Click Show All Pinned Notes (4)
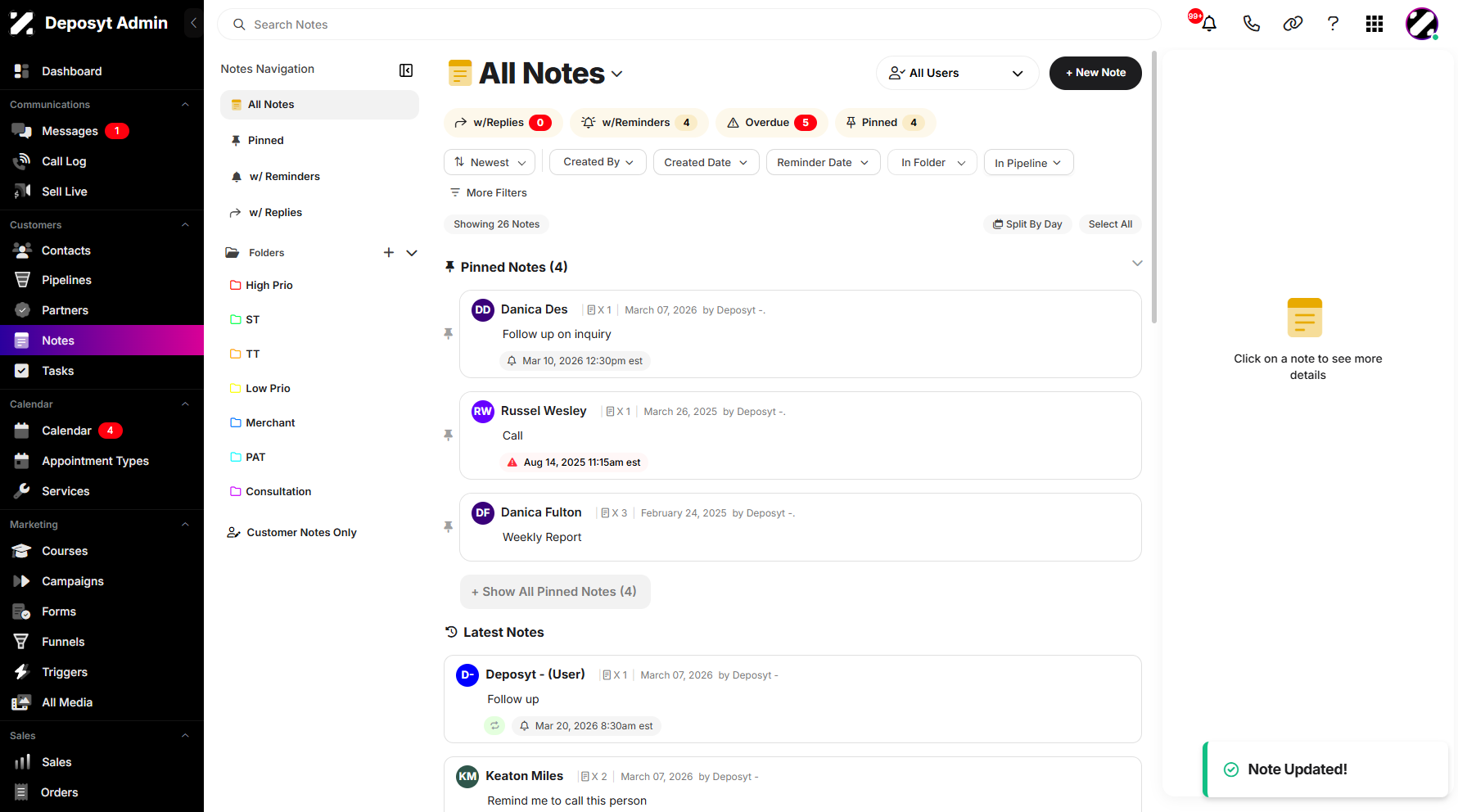Screen dimensions: 1458x812 pyautogui.click(x=555, y=592)
